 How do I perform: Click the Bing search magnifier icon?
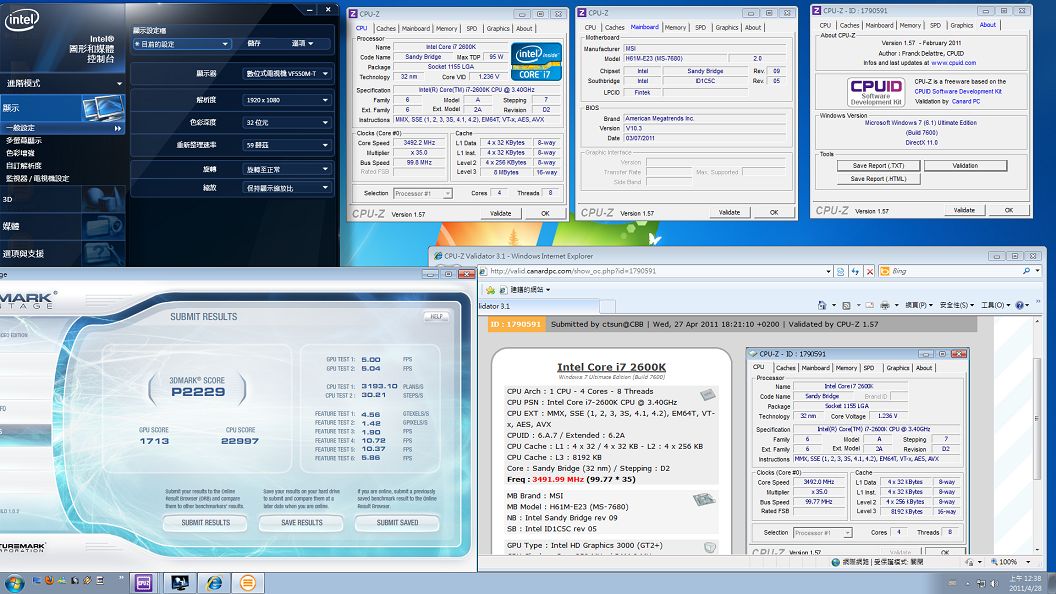(x=1026, y=271)
